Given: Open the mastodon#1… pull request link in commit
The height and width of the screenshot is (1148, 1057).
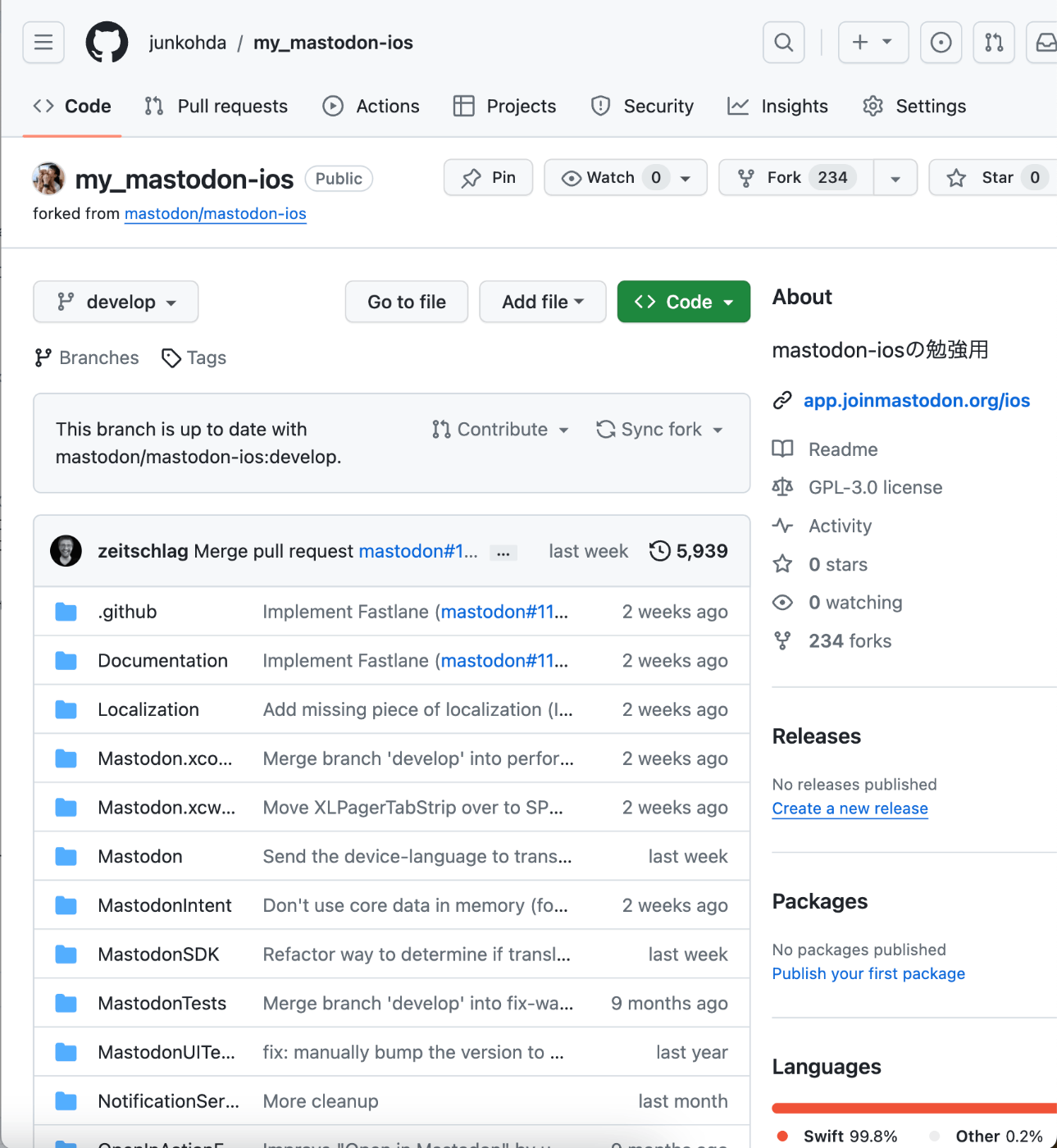Looking at the screenshot, I should pyautogui.click(x=418, y=551).
